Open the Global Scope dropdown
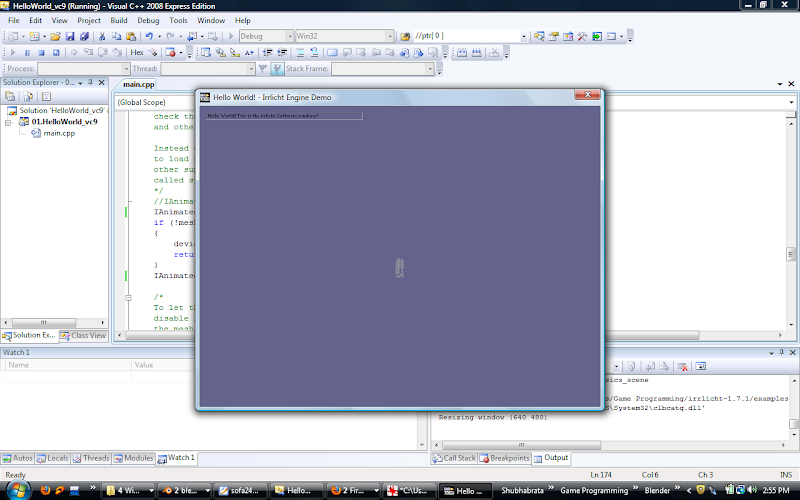The height and width of the screenshot is (500, 800). pos(155,102)
